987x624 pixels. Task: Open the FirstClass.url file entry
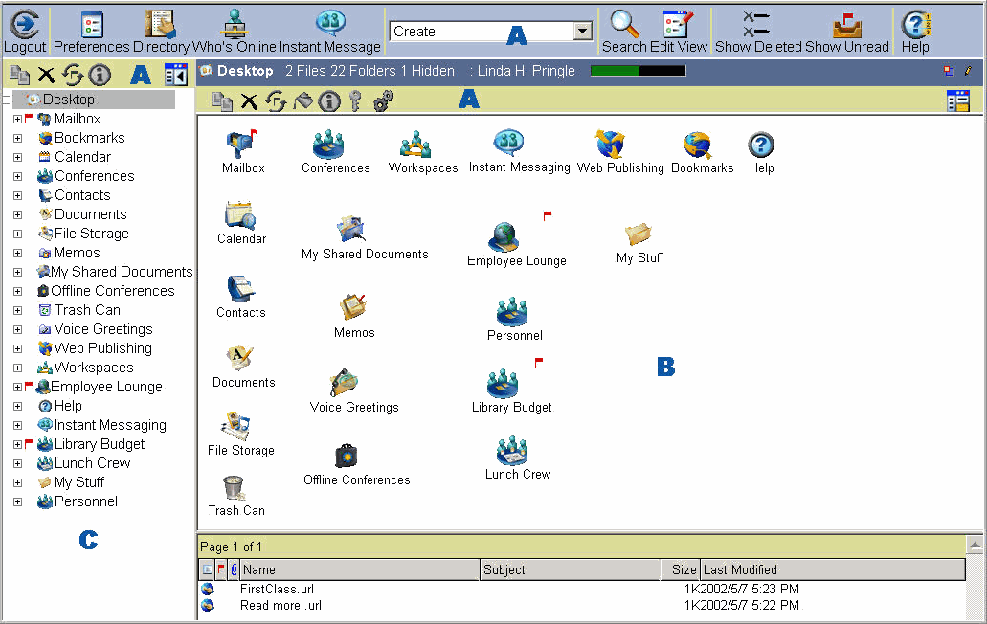[x=280, y=589]
